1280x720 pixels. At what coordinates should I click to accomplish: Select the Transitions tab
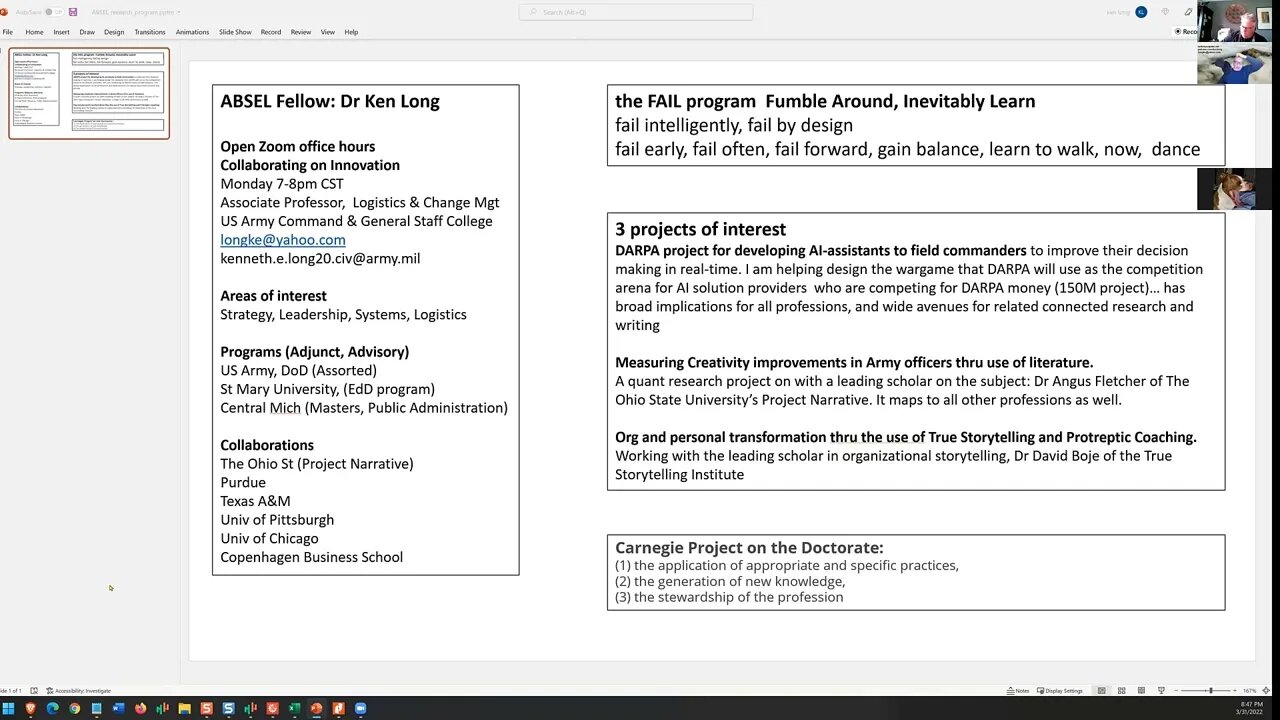coord(150,32)
